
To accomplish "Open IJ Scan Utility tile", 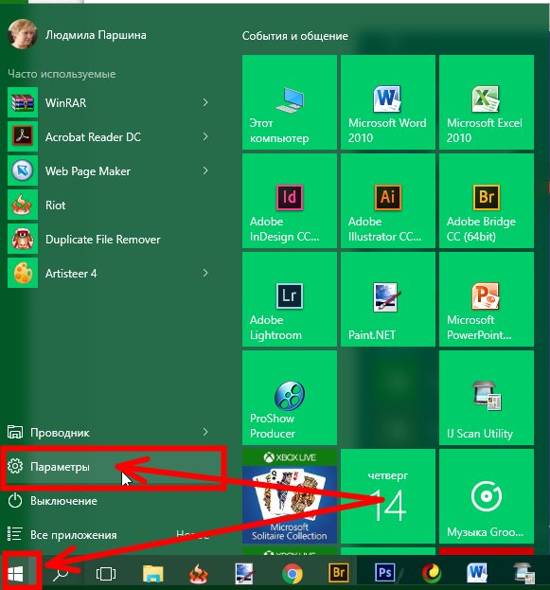I will click(x=486, y=398).
